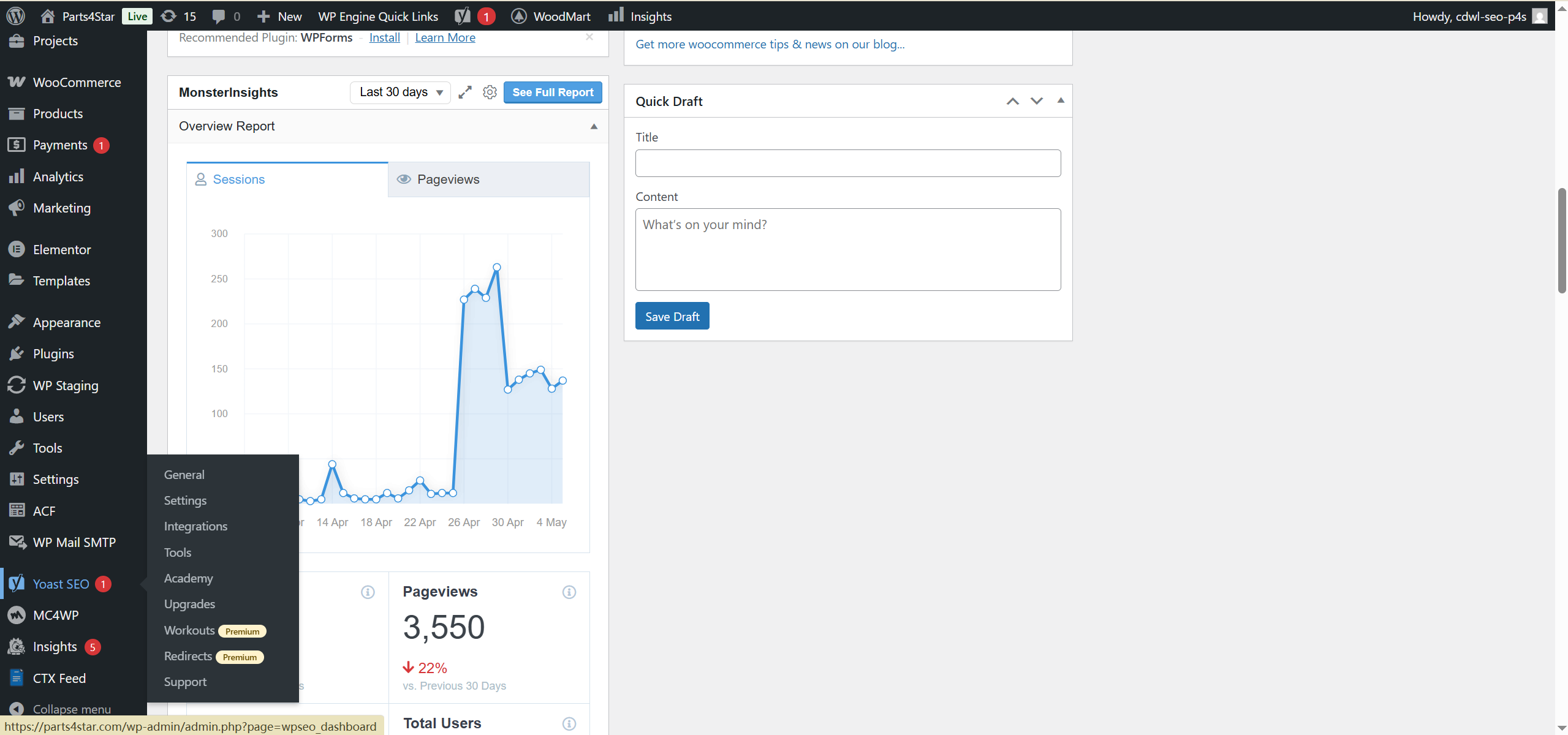Expand the MonsterInsights report to fullscreen
The image size is (1568, 735).
pyautogui.click(x=465, y=92)
